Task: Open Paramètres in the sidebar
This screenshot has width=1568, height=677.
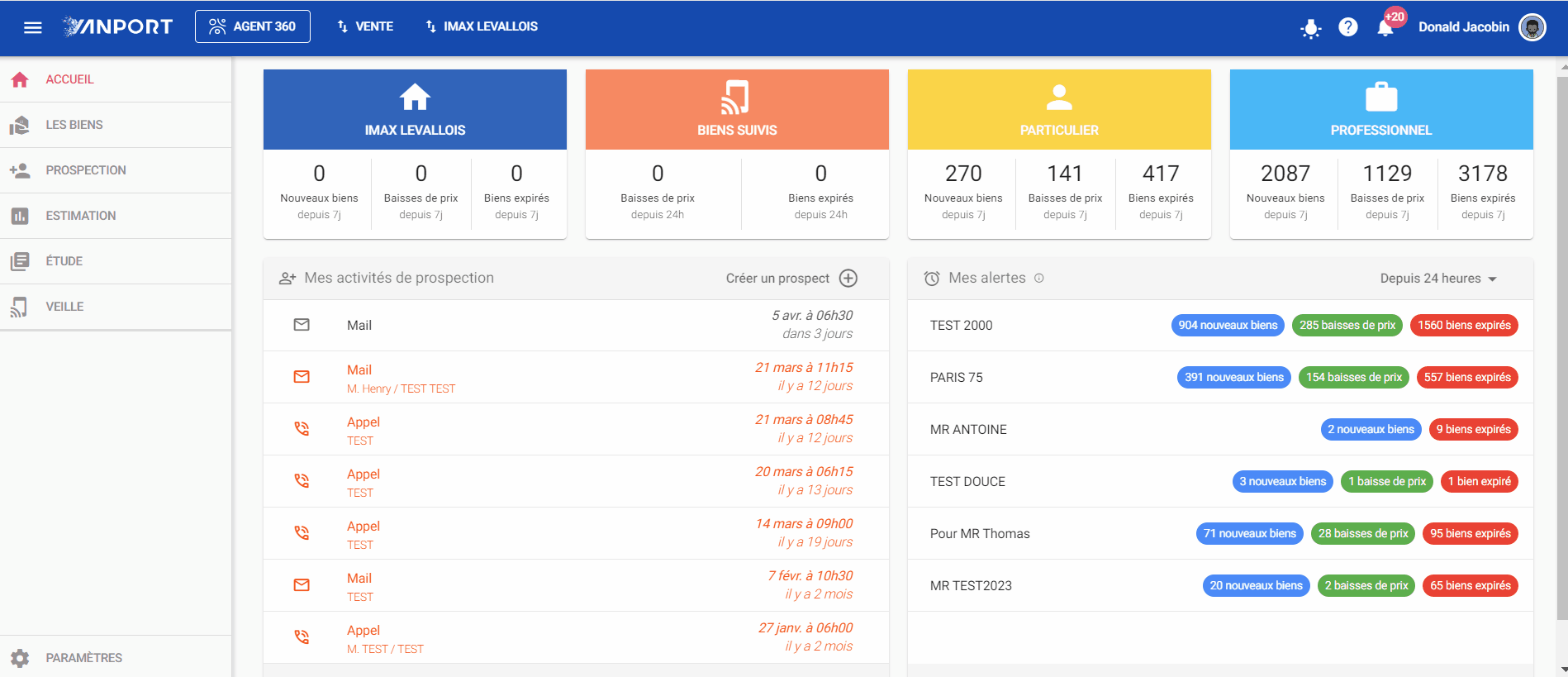Action: (116, 658)
